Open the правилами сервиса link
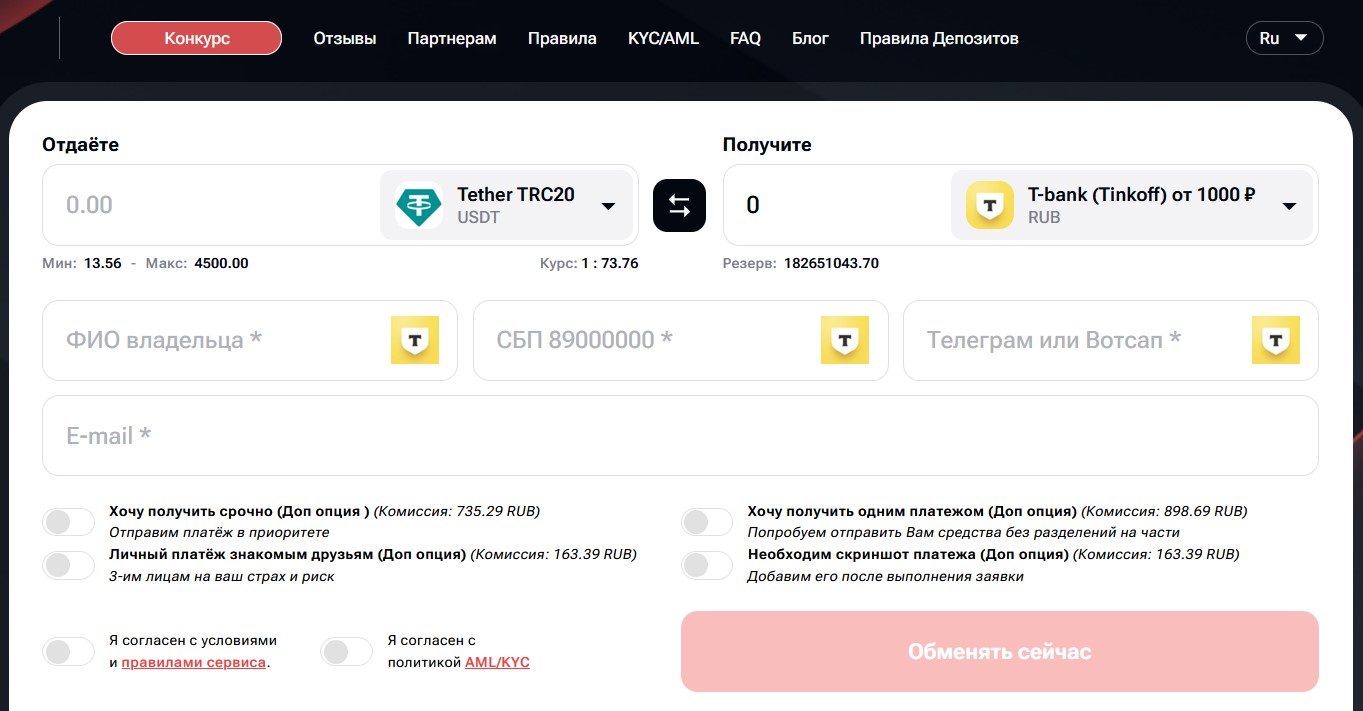The image size is (1363, 711). click(x=194, y=662)
